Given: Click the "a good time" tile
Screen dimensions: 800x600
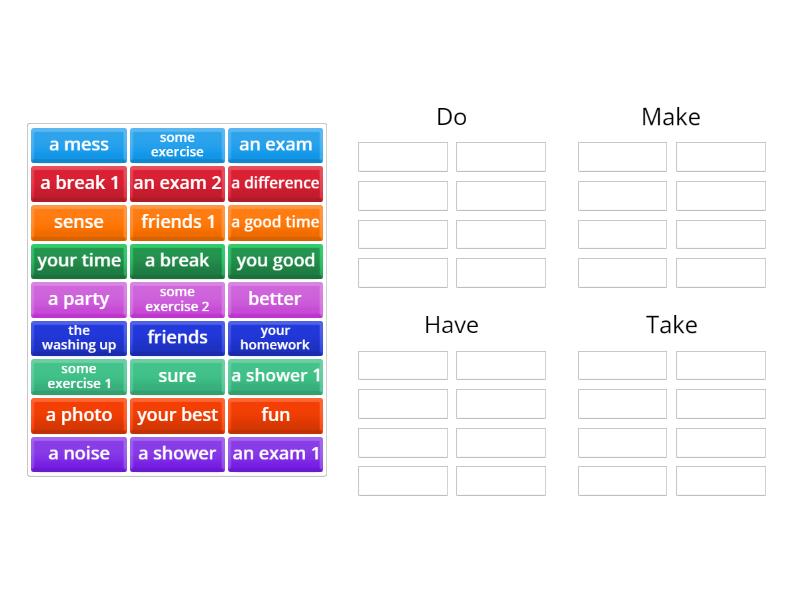Looking at the screenshot, I should [x=275, y=222].
